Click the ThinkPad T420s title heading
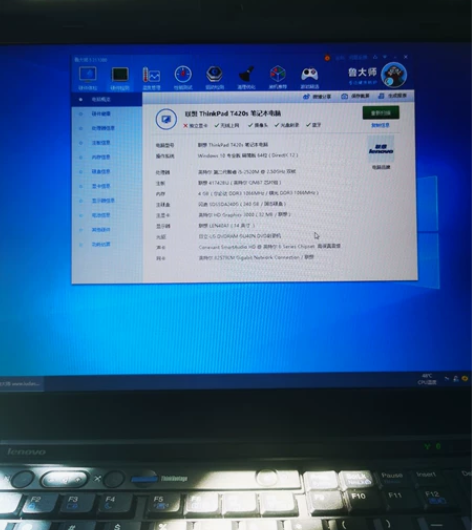Screen dimensions: 472x530 (x=233, y=114)
